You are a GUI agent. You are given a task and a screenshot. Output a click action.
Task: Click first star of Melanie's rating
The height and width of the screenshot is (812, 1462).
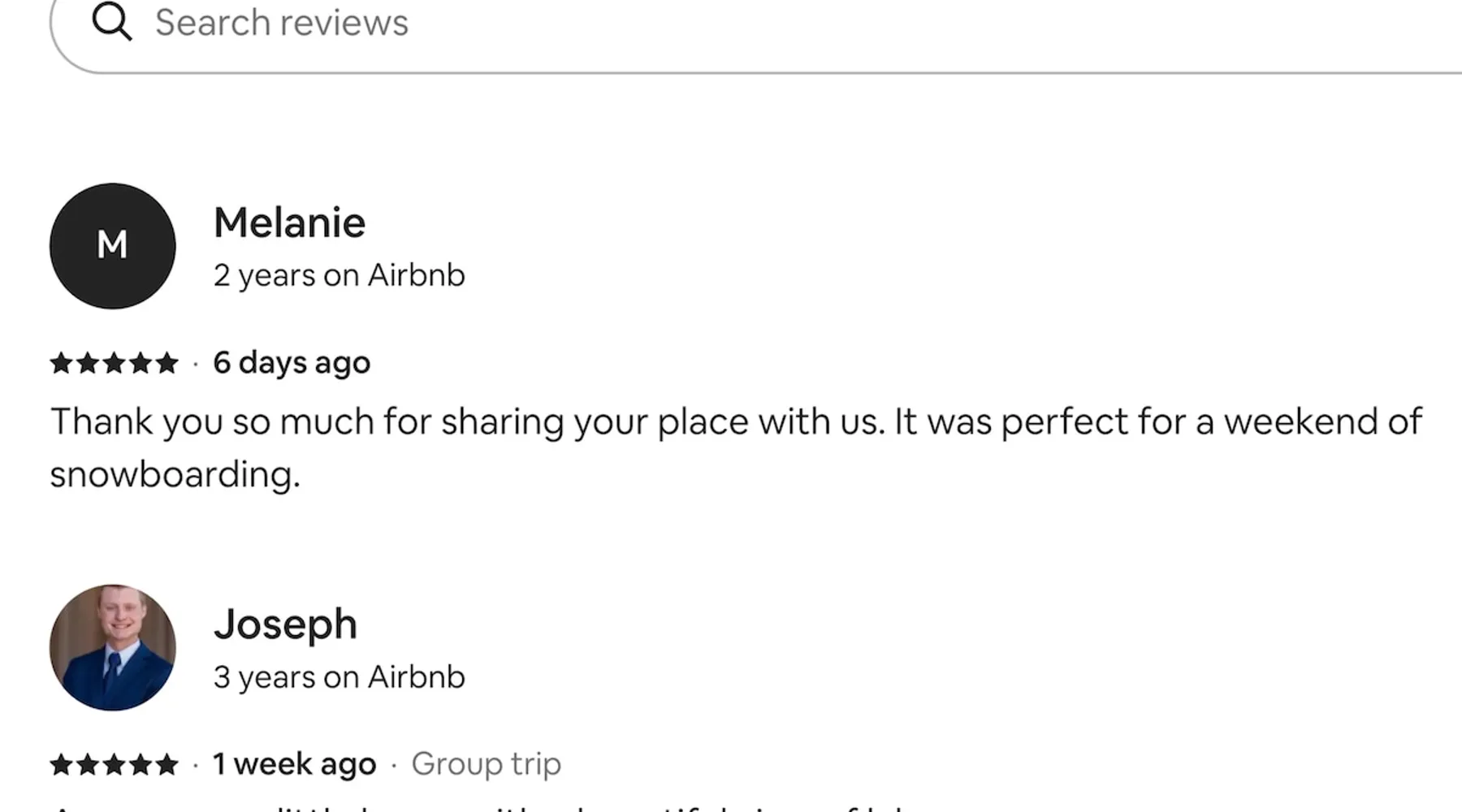pyautogui.click(x=61, y=362)
